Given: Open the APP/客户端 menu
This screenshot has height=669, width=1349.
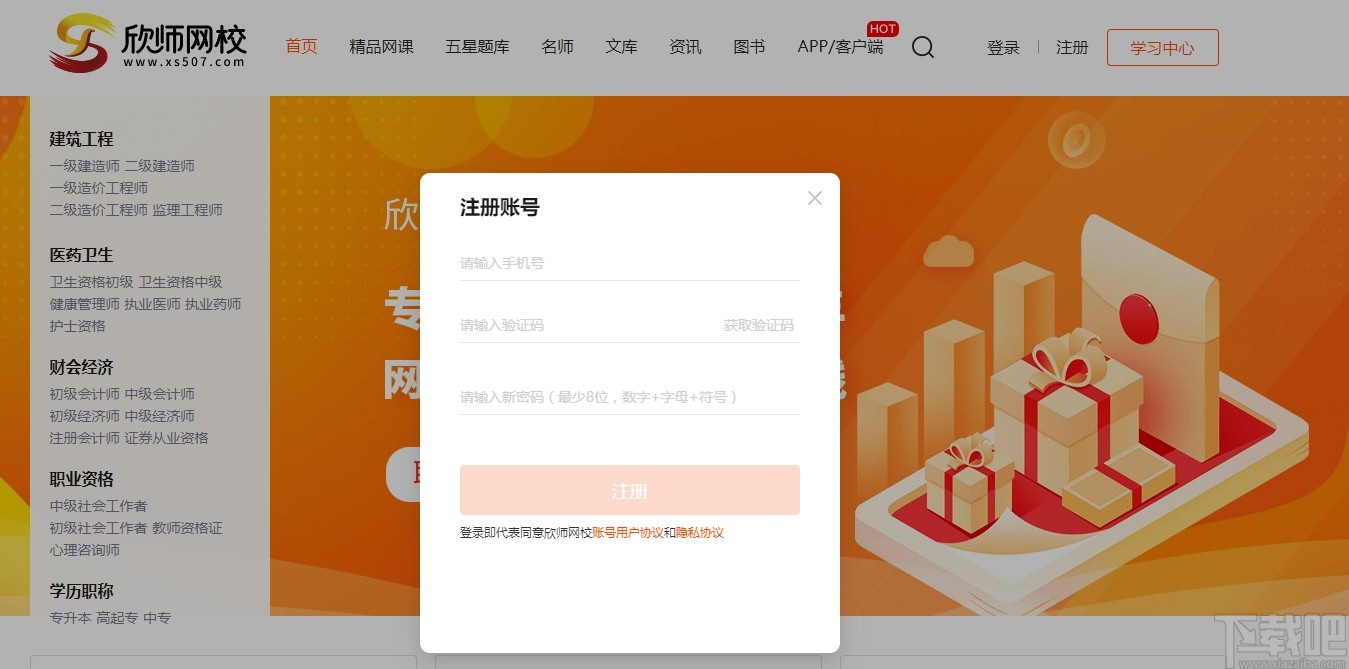Looking at the screenshot, I should (x=839, y=47).
